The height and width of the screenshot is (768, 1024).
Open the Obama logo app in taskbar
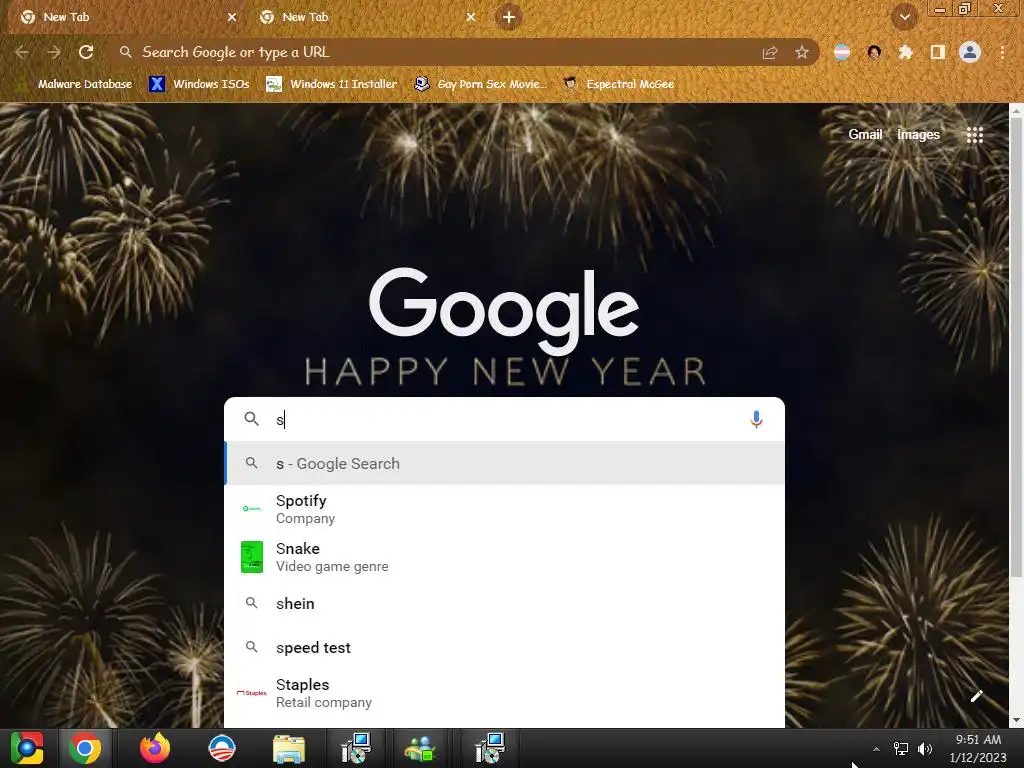click(x=221, y=748)
